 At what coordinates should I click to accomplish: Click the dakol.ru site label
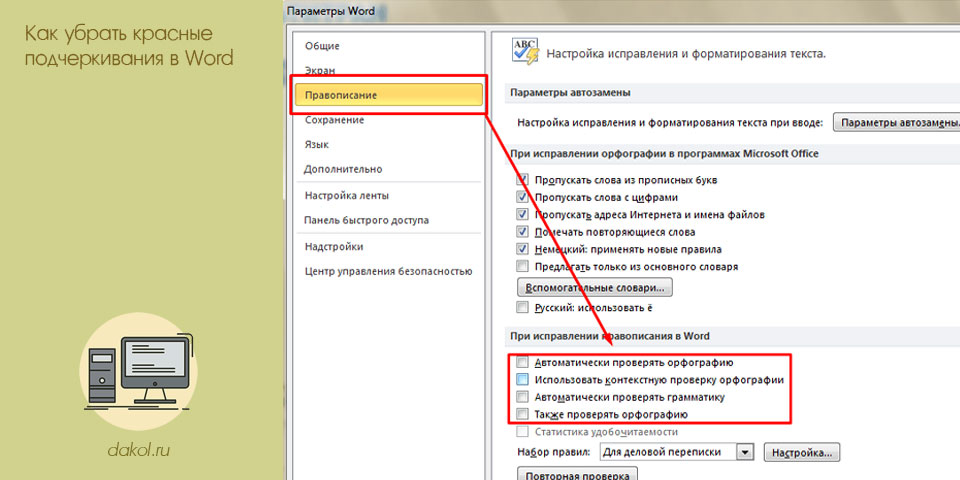pos(138,451)
